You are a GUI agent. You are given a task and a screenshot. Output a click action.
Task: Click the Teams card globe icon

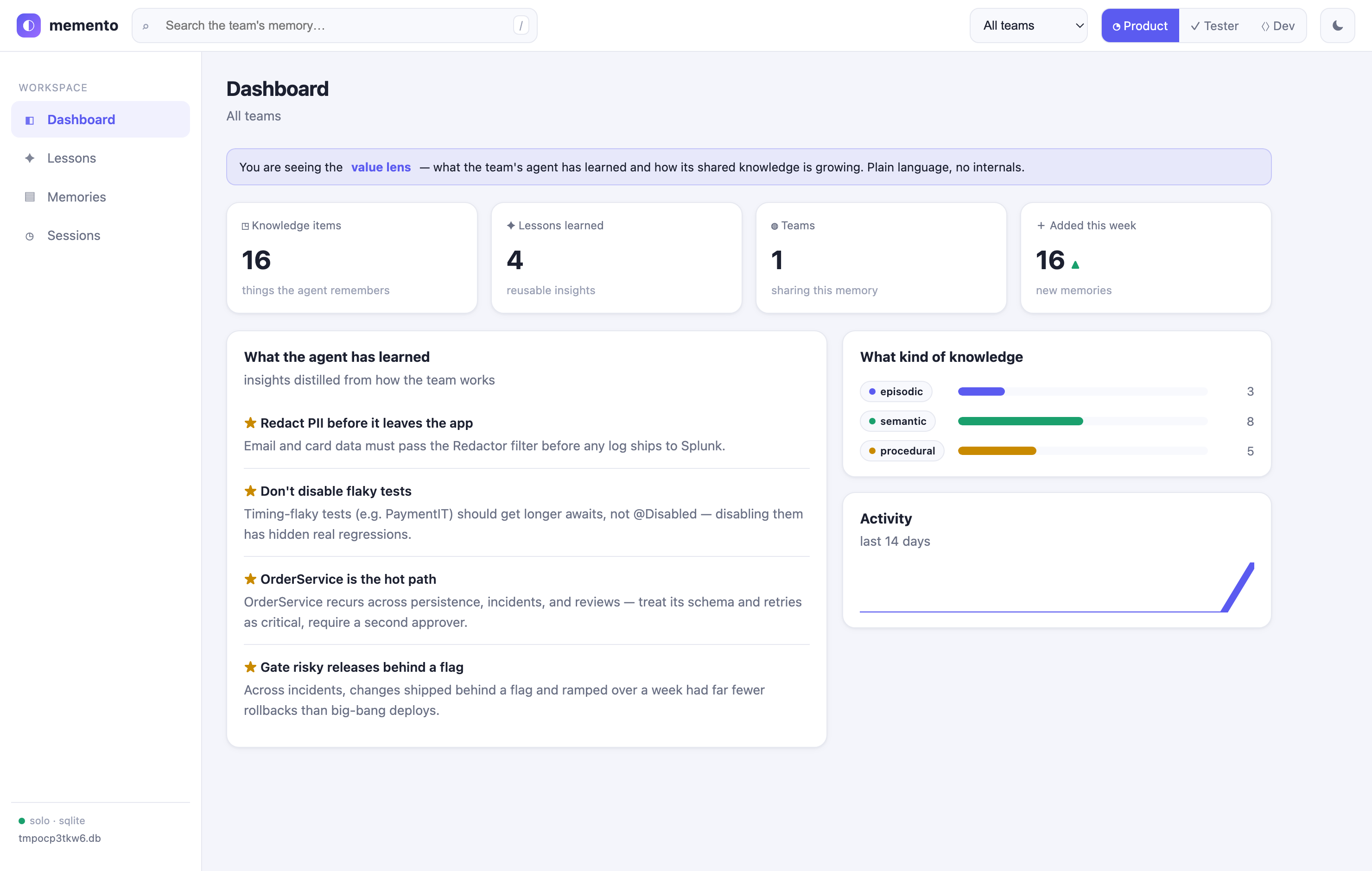[x=775, y=226]
